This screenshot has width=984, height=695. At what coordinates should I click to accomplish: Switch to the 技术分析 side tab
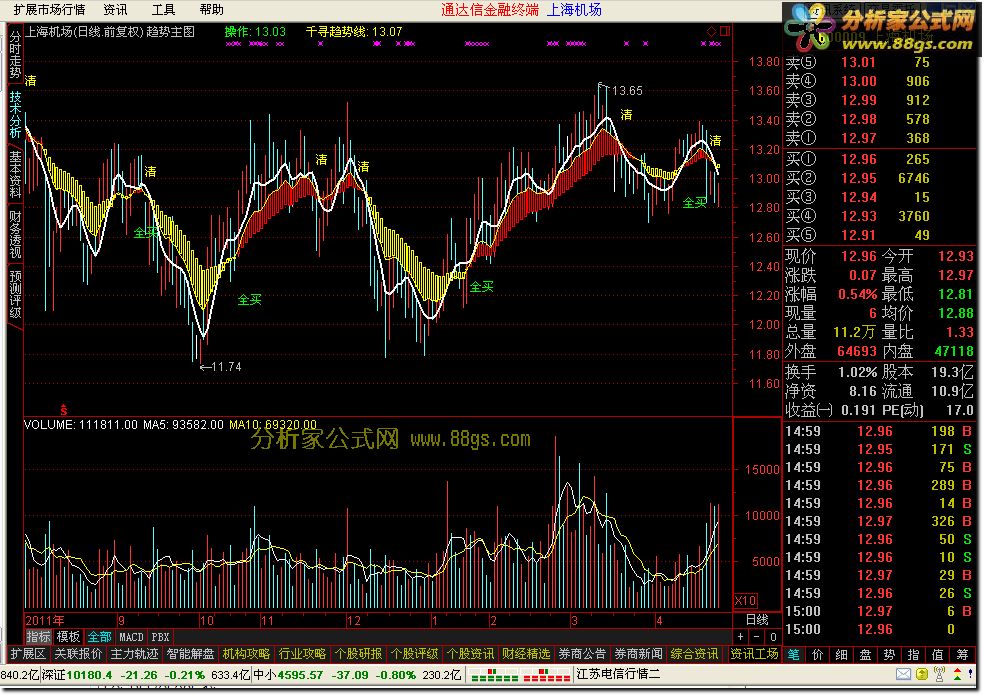(15, 114)
